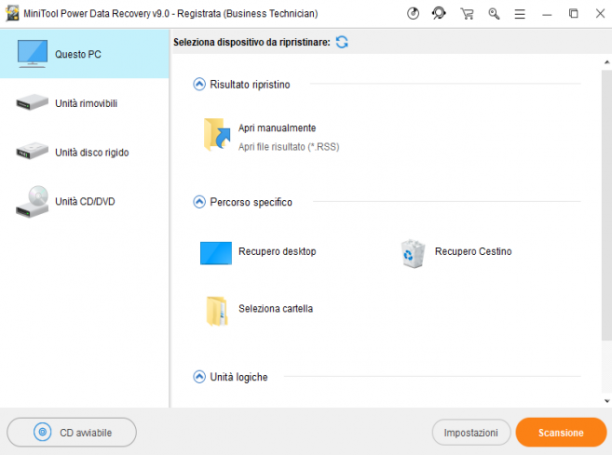Refresh the device list with blue arrows icon

tap(342, 42)
